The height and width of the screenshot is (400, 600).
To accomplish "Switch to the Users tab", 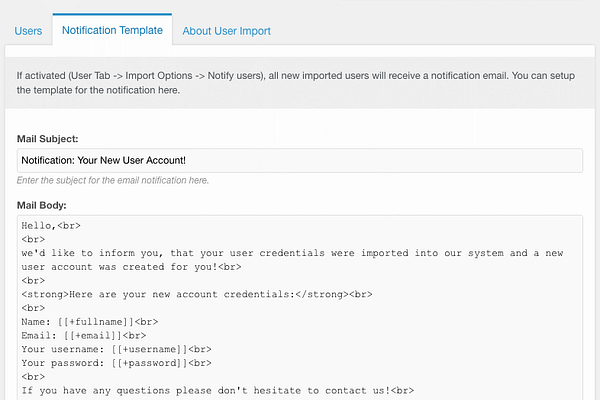I will pyautogui.click(x=28, y=31).
